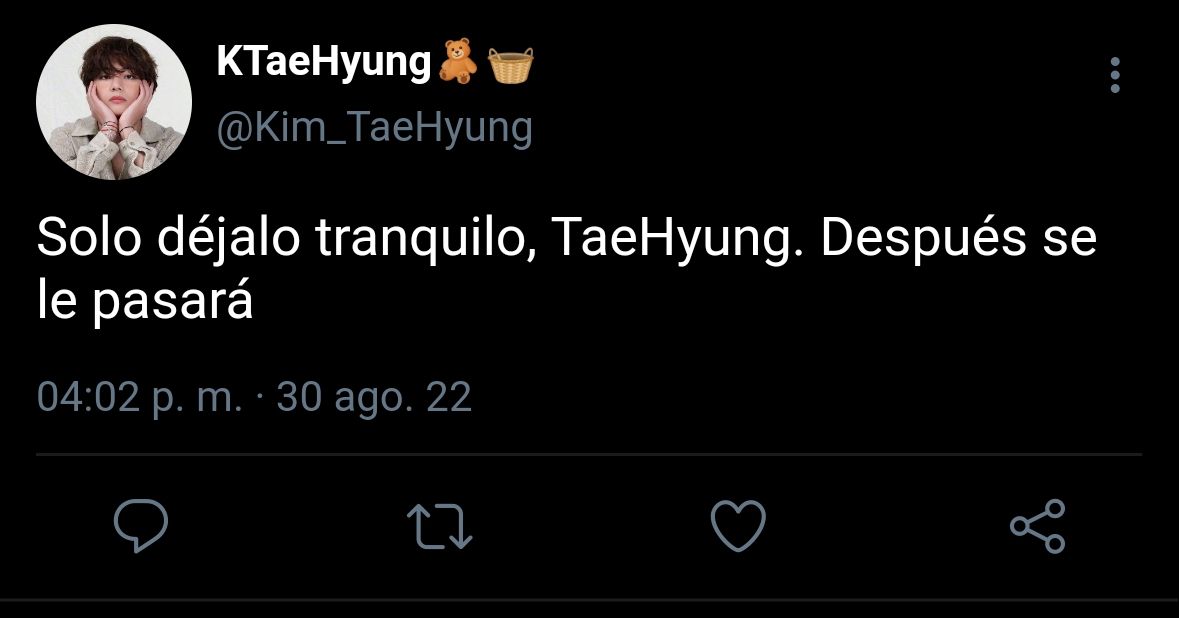Open the round profile picture avatar
This screenshot has width=1179, height=618.
tap(114, 101)
